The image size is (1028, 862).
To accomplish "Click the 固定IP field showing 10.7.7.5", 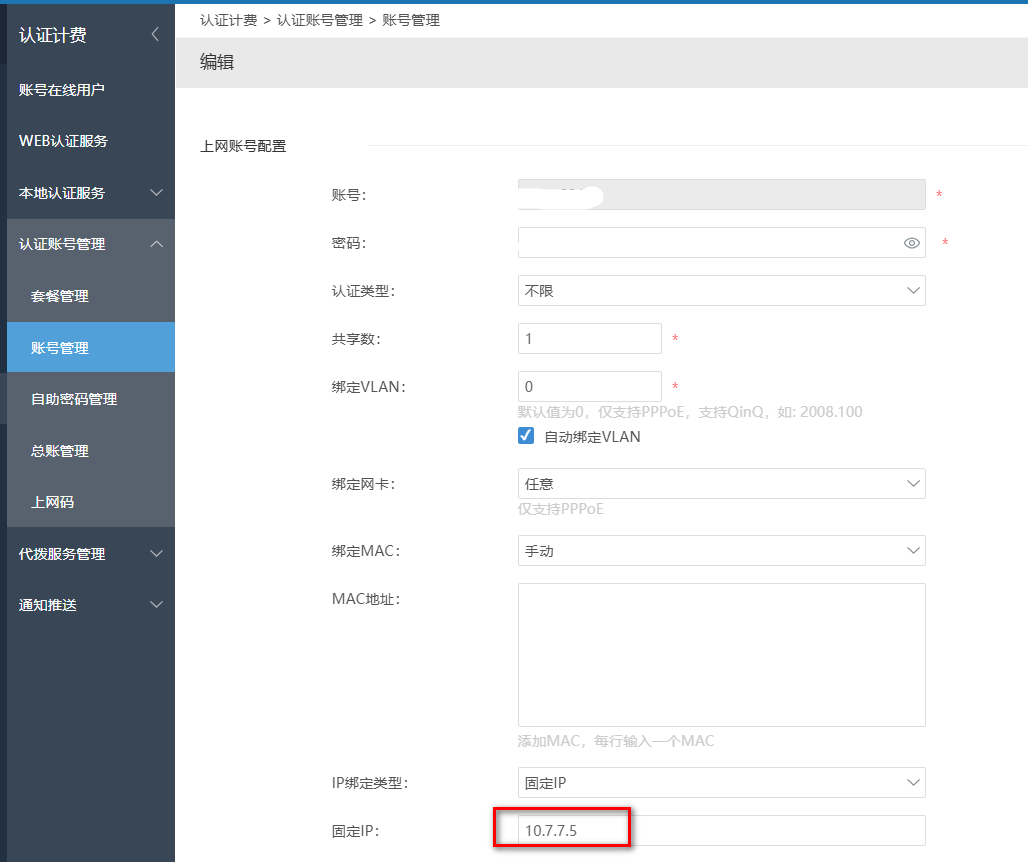I will pos(721,831).
